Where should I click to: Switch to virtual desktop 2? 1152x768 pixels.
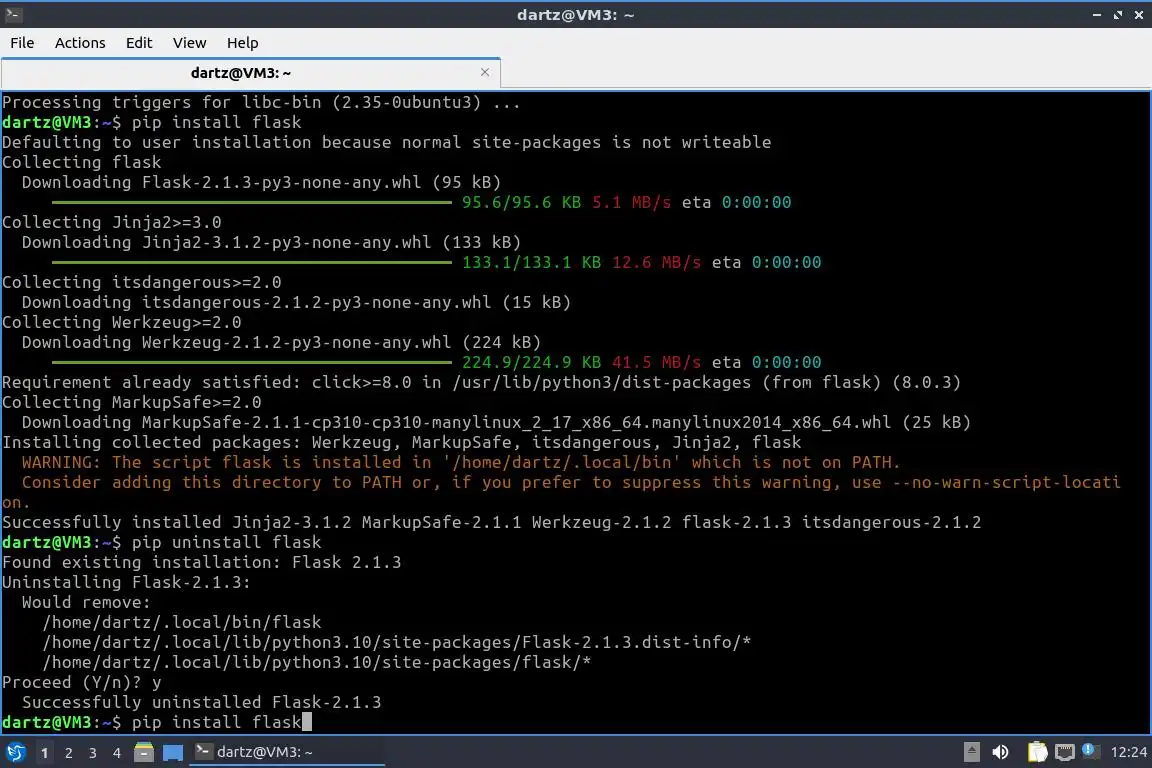click(69, 753)
